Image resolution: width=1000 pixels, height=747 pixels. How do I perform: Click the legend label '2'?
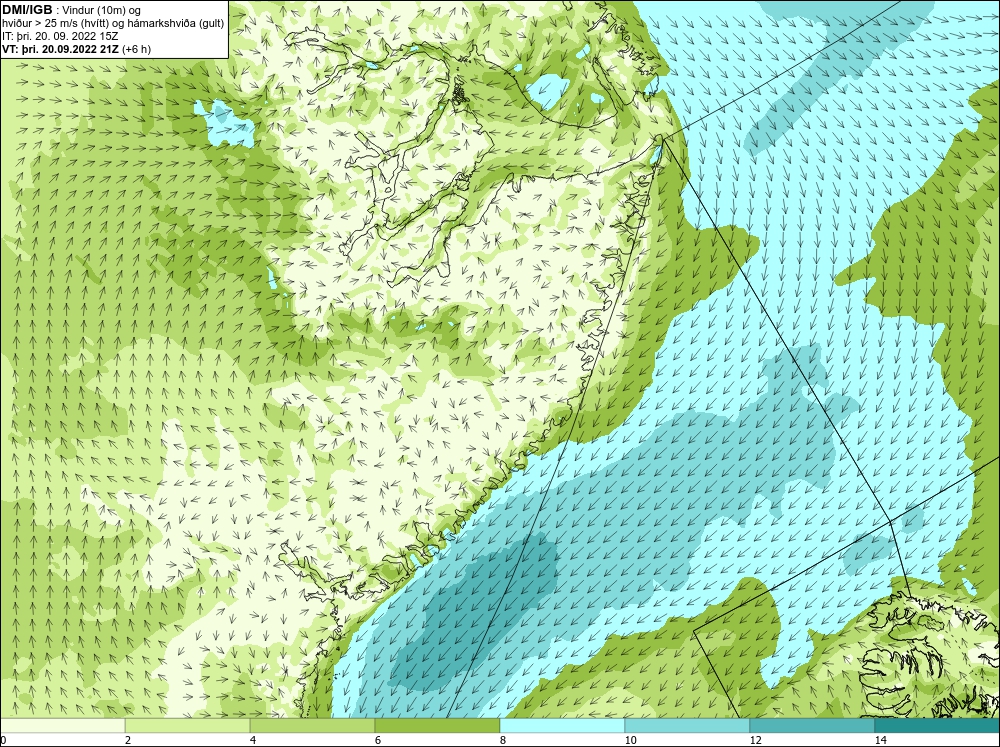point(128,740)
